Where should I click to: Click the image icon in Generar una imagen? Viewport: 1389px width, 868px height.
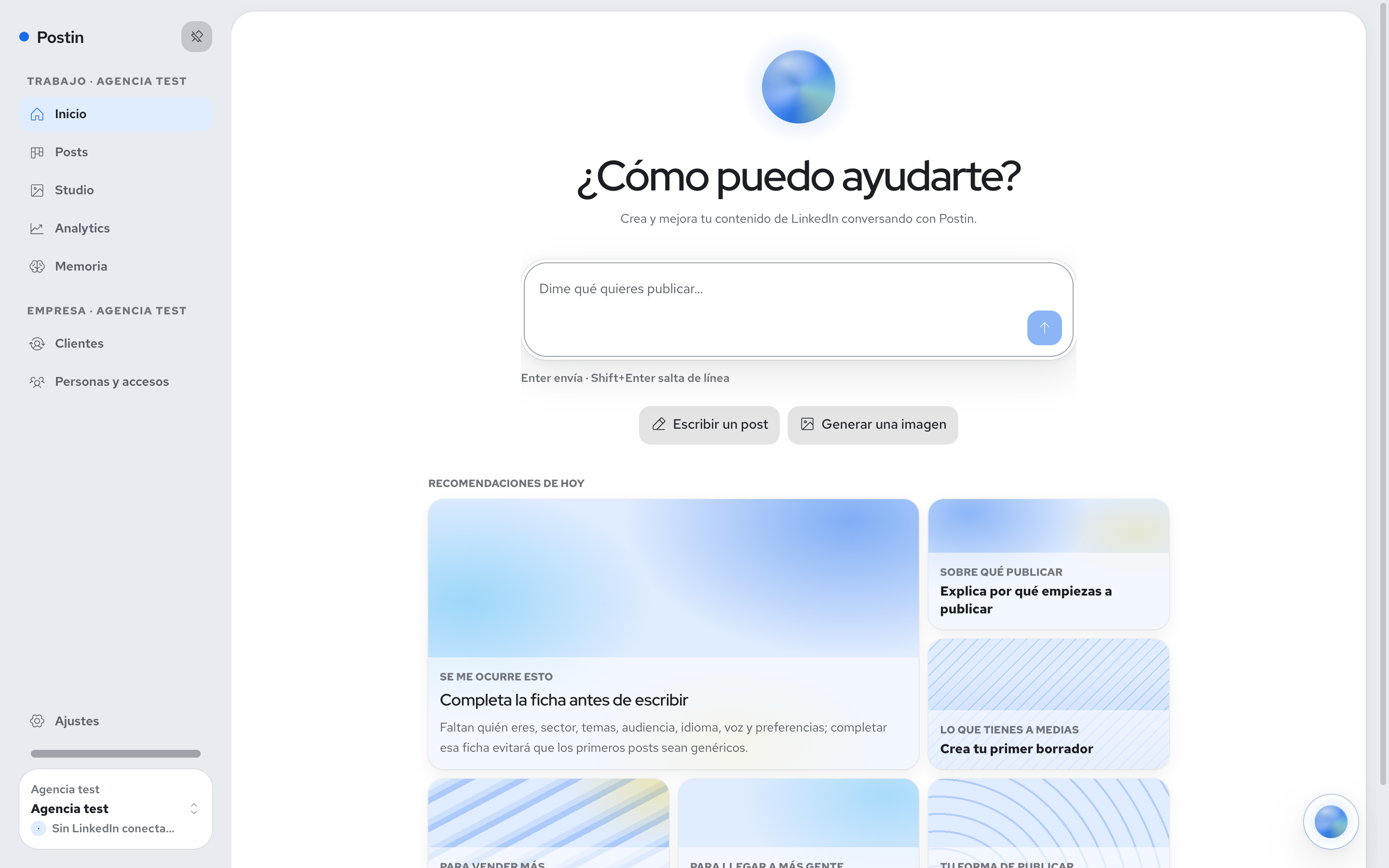coord(807,424)
